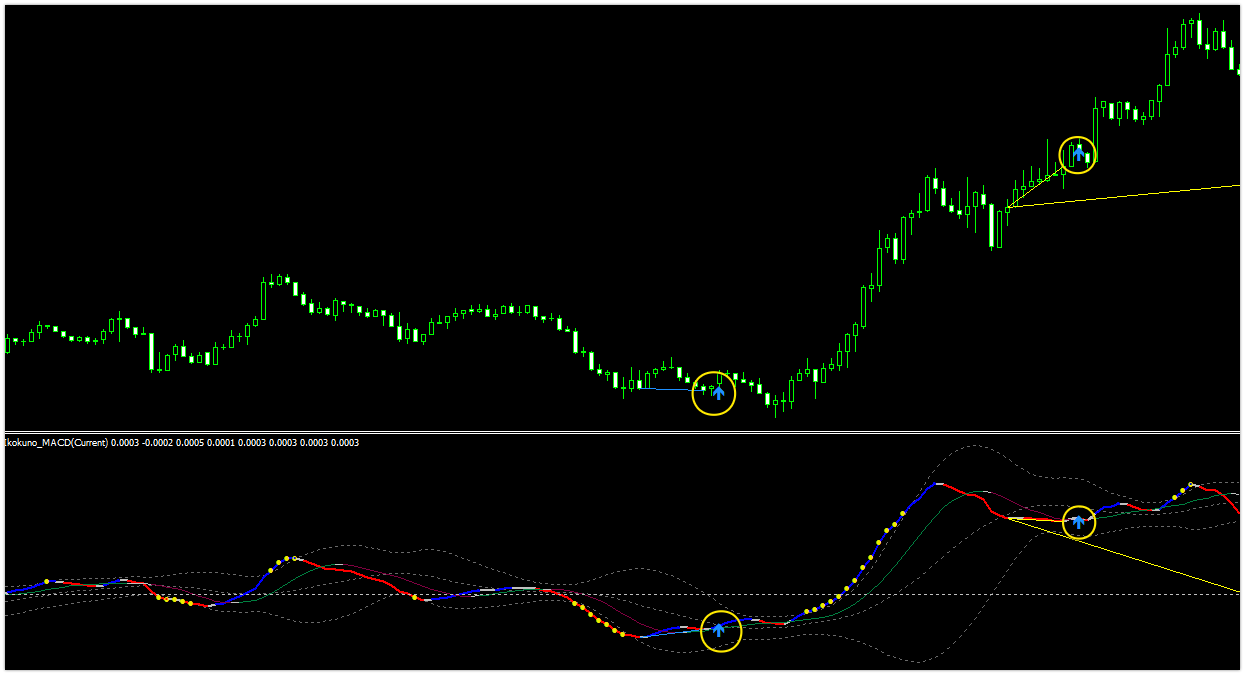Select the blue up arrow at the MACD line's low
This screenshot has height=675, width=1245.
718,629
